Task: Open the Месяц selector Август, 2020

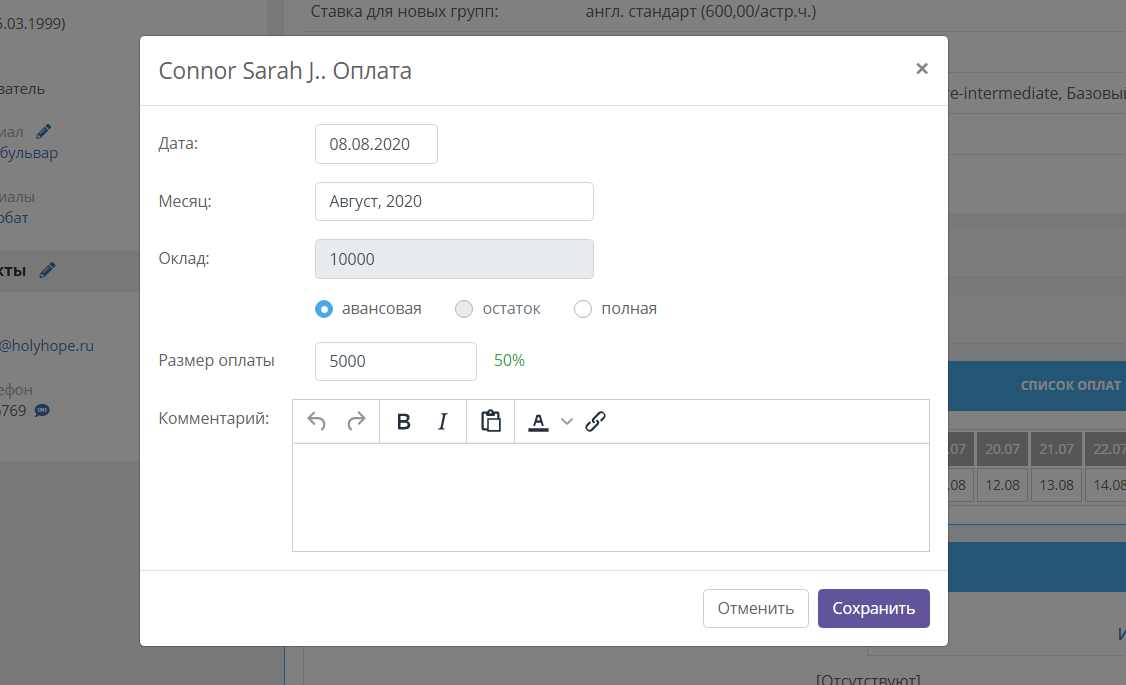Action: (x=455, y=202)
